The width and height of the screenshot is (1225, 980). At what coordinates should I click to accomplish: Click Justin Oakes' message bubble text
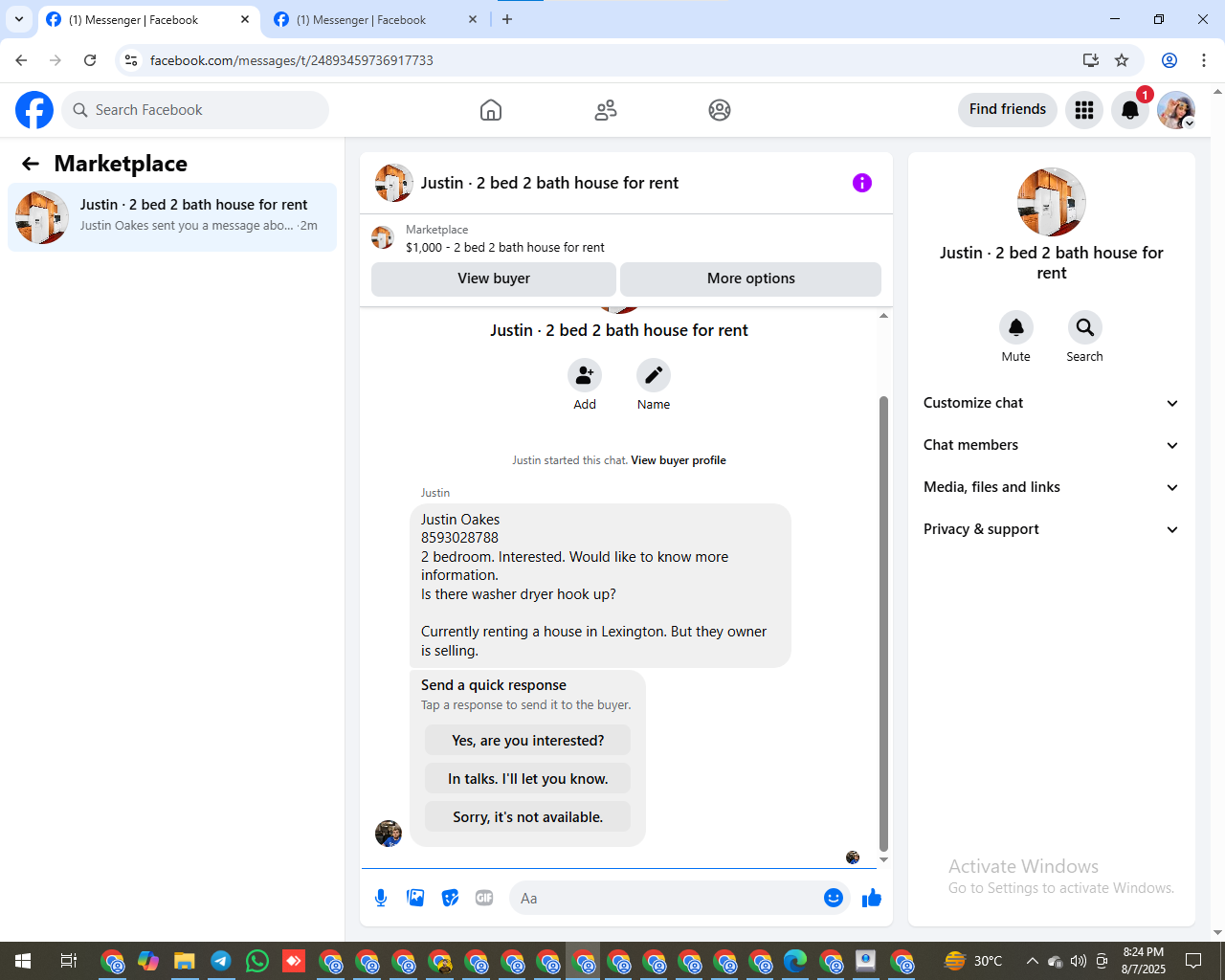coord(600,585)
